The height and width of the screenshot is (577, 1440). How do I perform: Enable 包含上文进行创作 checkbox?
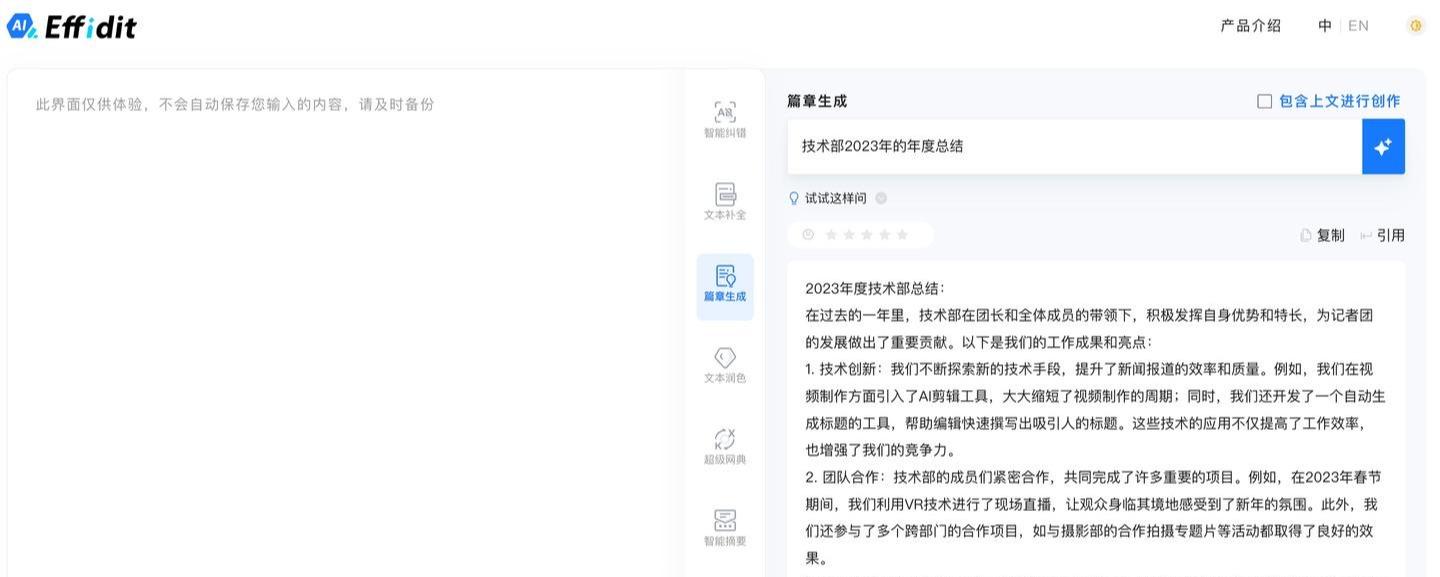(1264, 101)
